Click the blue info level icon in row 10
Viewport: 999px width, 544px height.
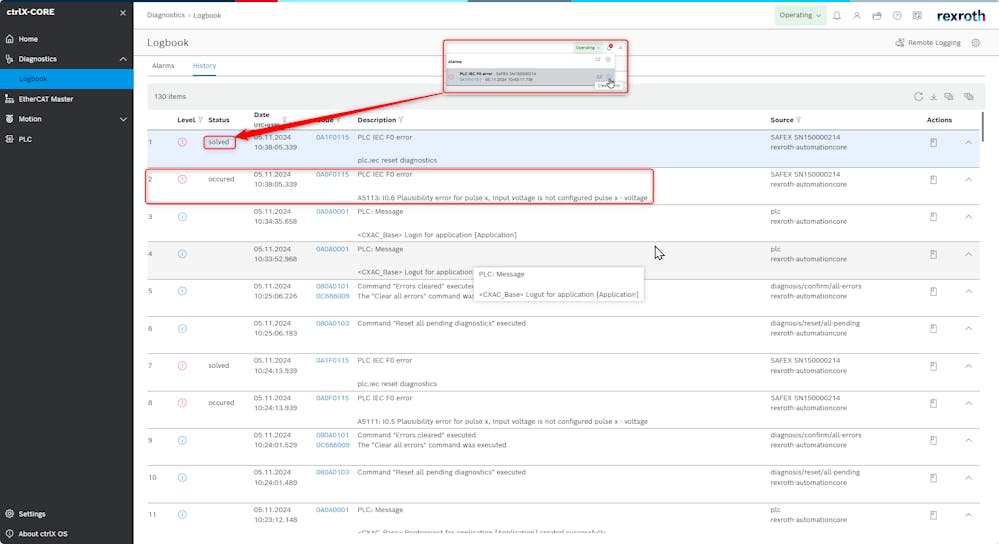tap(182, 477)
